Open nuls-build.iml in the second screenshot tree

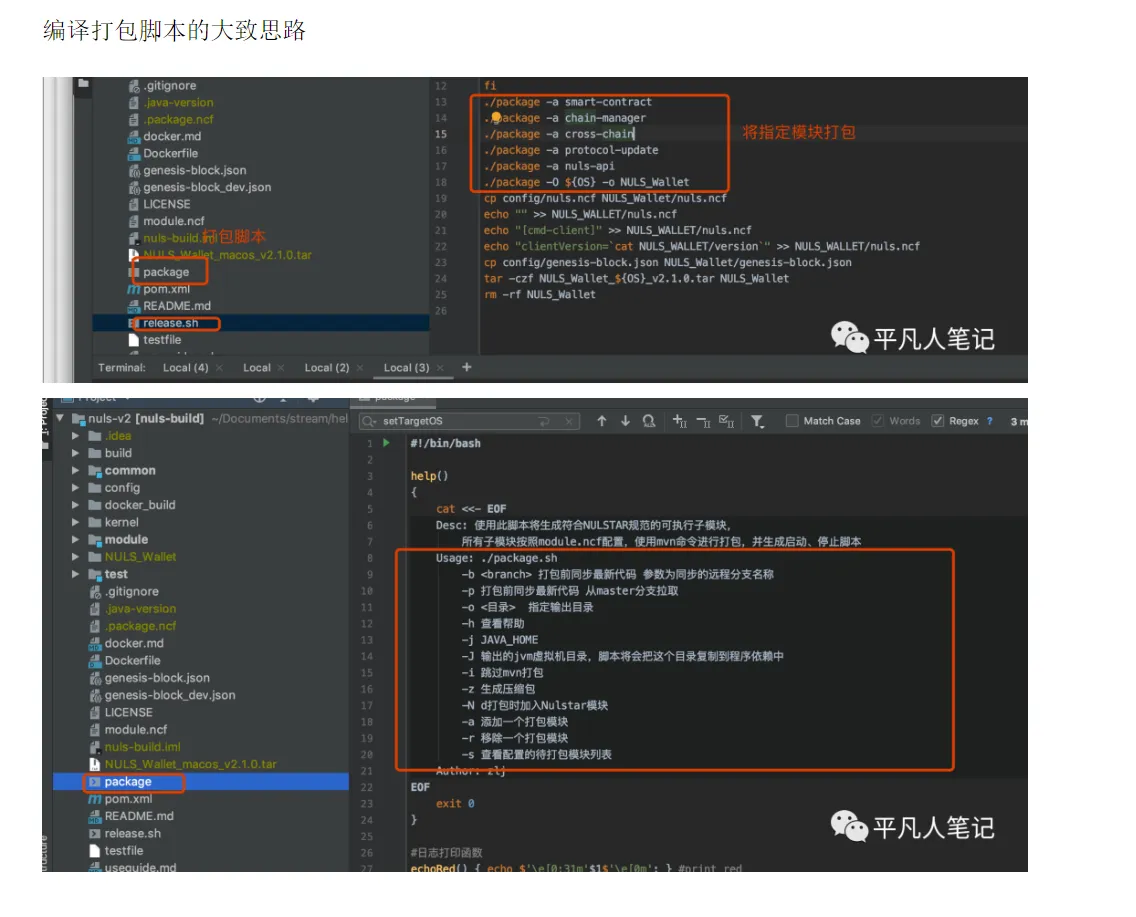pos(143,747)
